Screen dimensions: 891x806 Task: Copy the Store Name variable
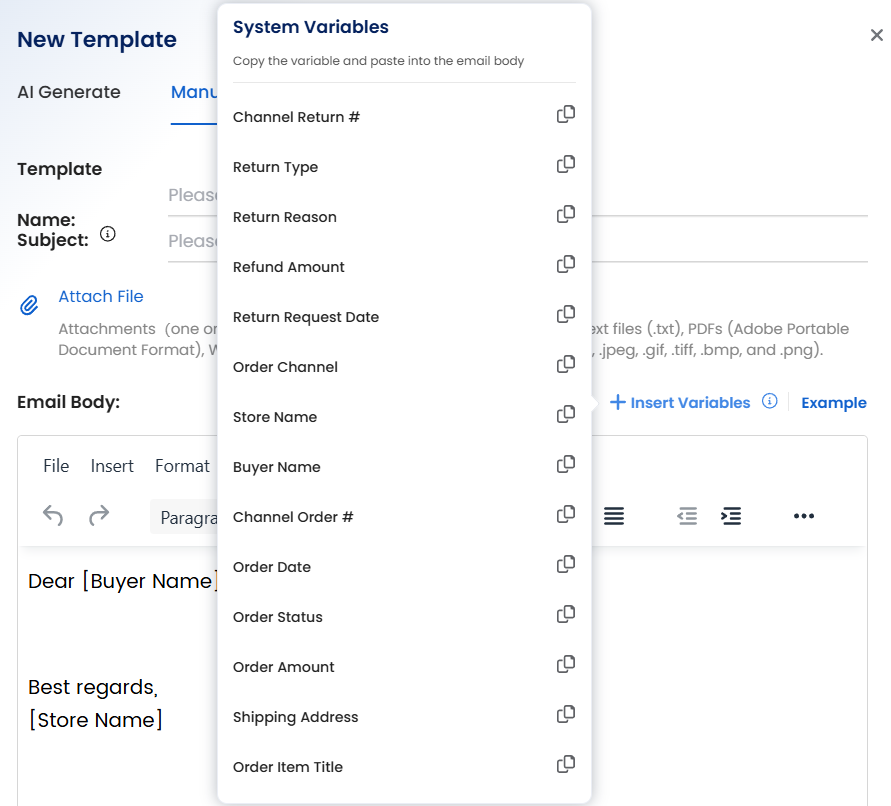point(565,415)
